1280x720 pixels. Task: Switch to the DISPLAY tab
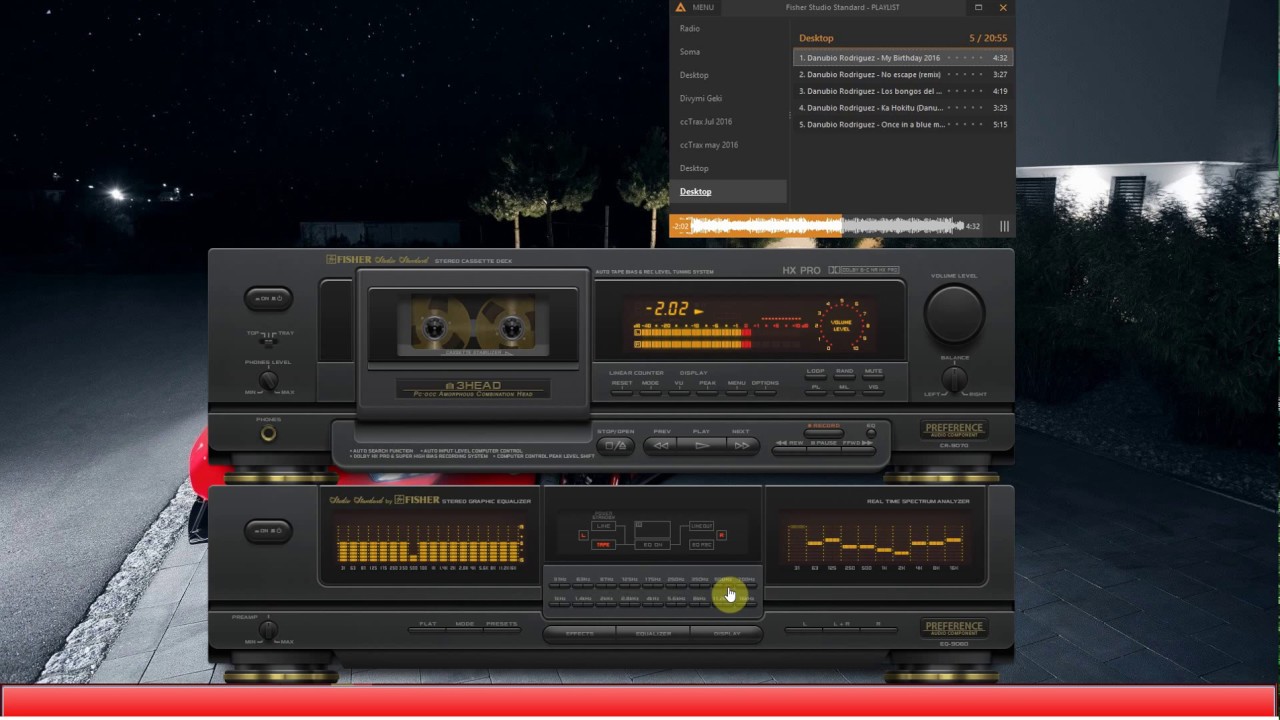727,634
